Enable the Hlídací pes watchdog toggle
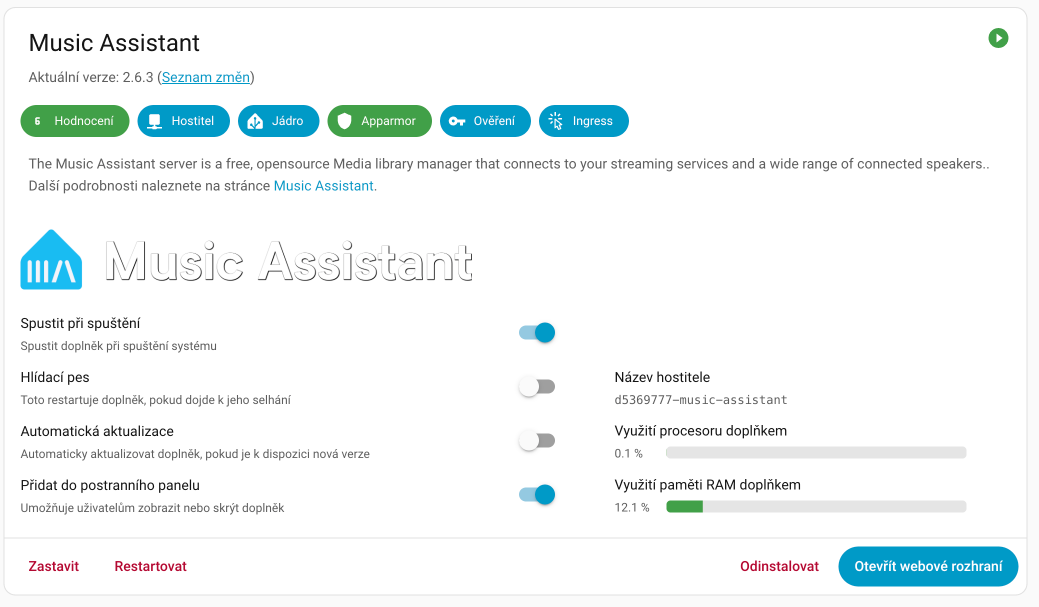Viewport: 1039px width, 607px height. [x=537, y=386]
